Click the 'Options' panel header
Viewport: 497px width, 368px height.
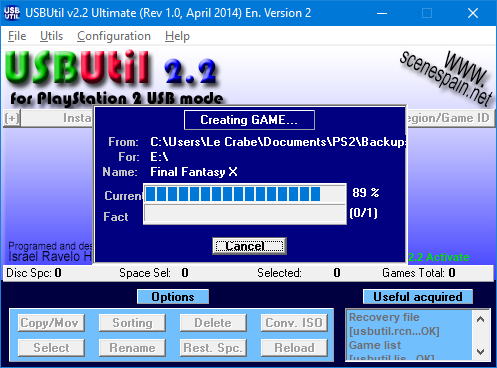coord(173,297)
